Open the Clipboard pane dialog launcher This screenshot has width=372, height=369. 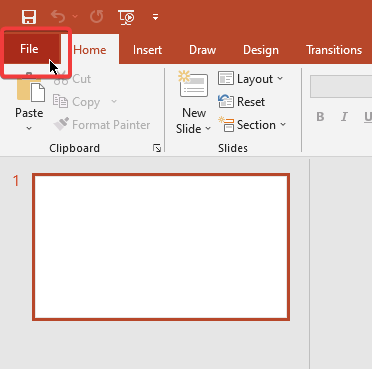pyautogui.click(x=157, y=148)
